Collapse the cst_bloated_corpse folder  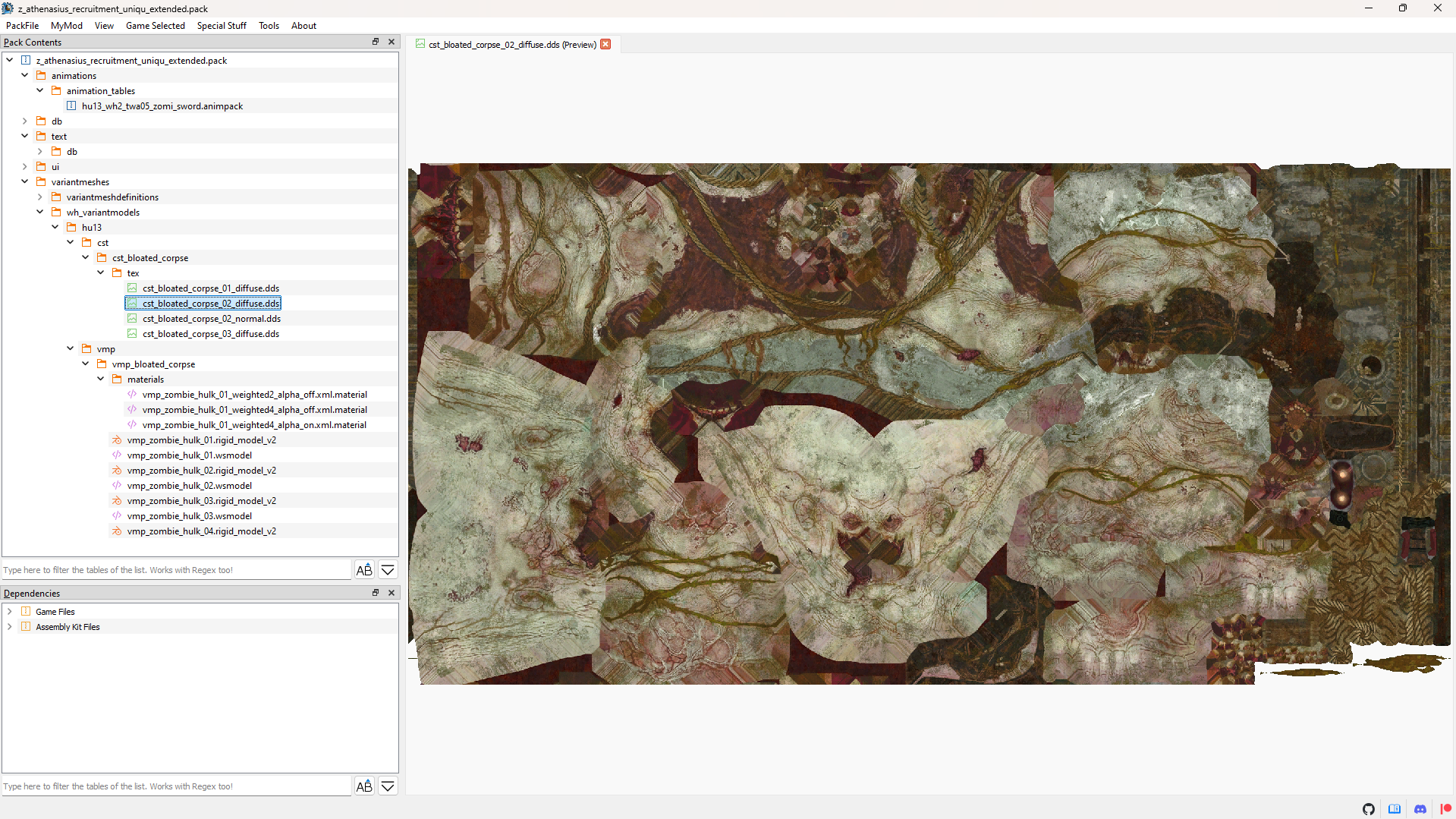pos(86,257)
